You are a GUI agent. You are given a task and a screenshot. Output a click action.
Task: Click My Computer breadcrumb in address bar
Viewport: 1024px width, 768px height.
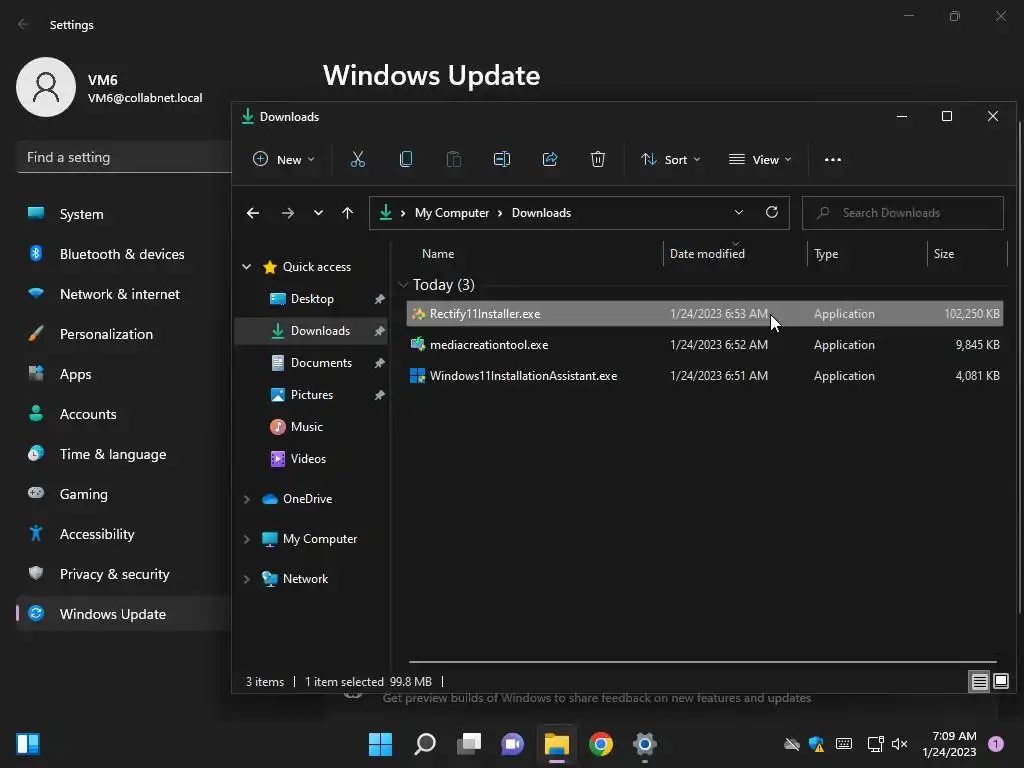[x=452, y=213]
